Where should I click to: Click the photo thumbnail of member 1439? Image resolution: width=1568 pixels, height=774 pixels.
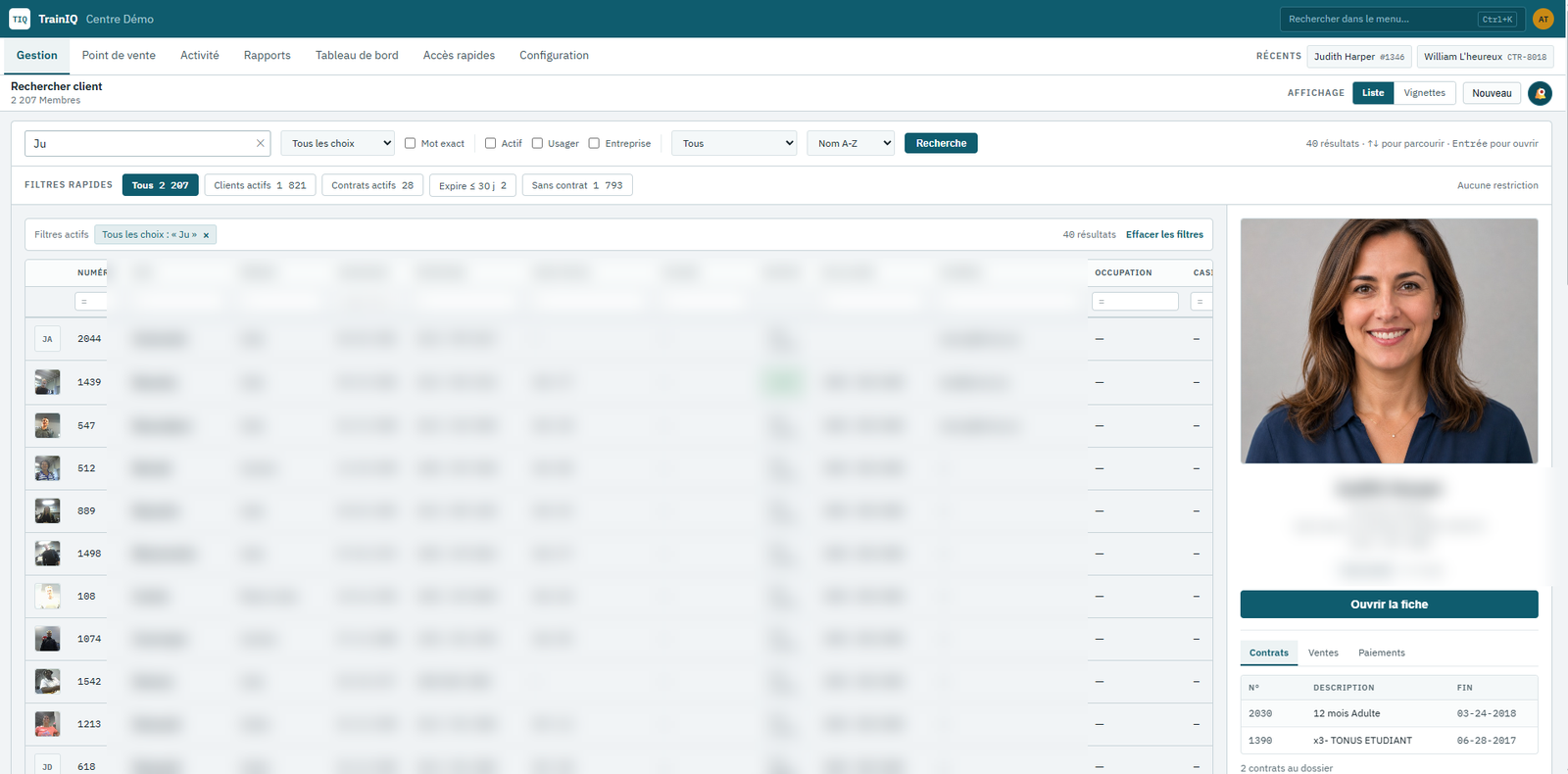[47, 382]
